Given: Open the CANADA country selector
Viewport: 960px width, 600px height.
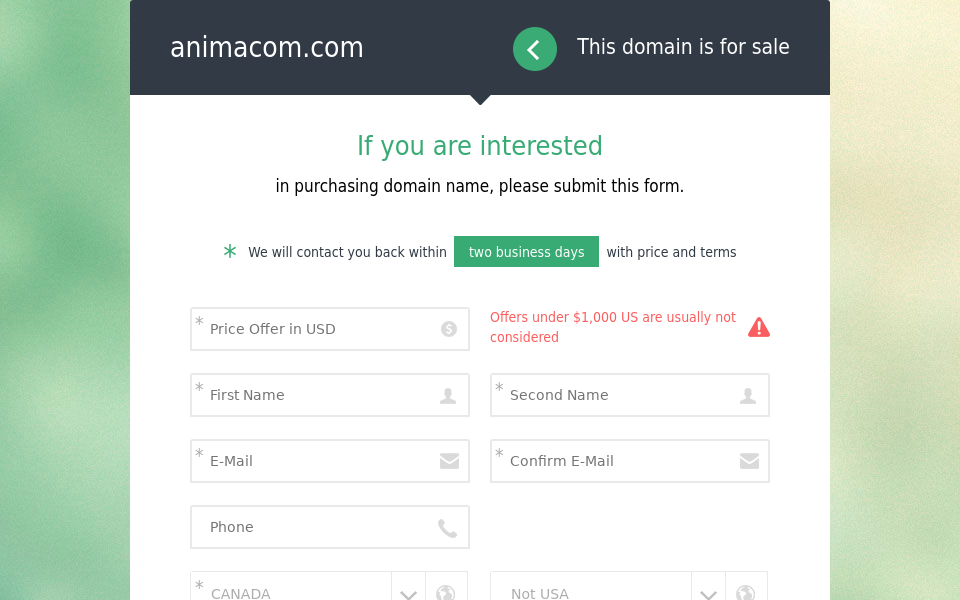Looking at the screenshot, I should 290,592.
